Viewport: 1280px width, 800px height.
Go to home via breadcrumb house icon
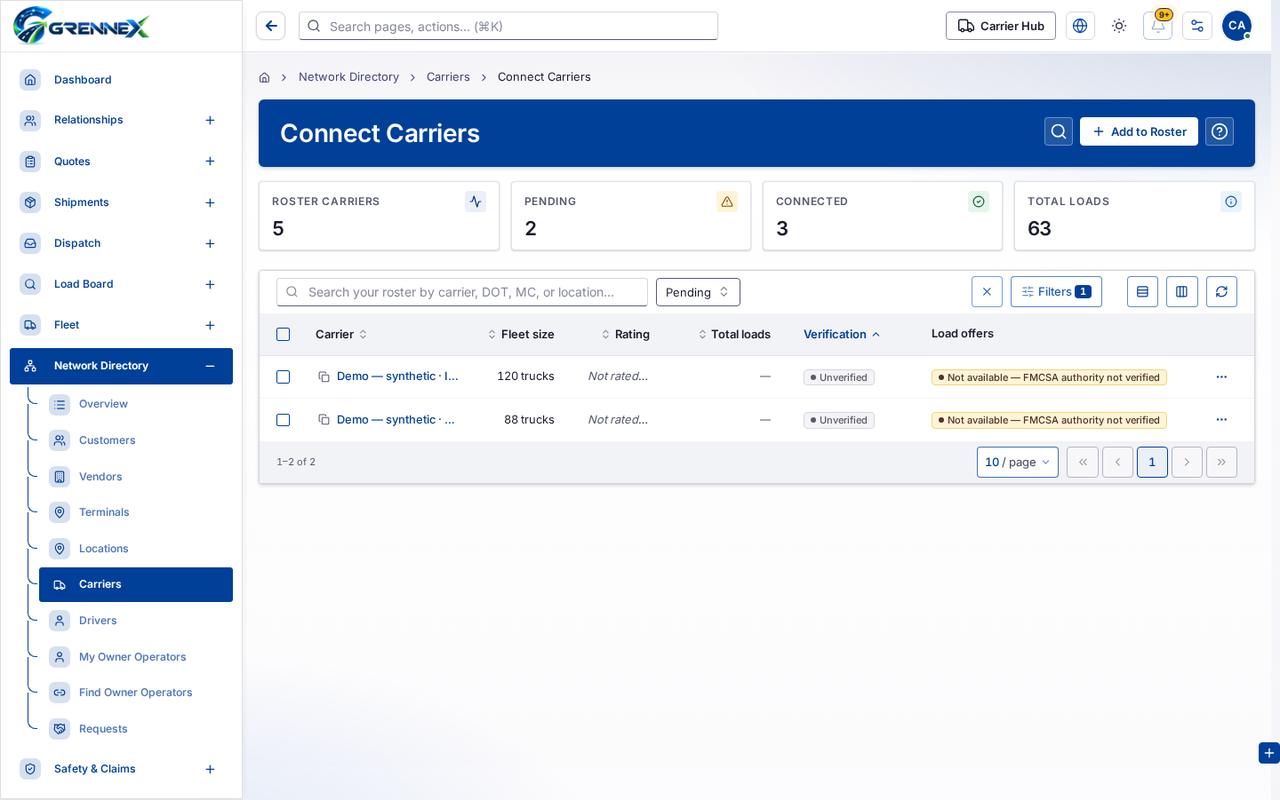[264, 77]
